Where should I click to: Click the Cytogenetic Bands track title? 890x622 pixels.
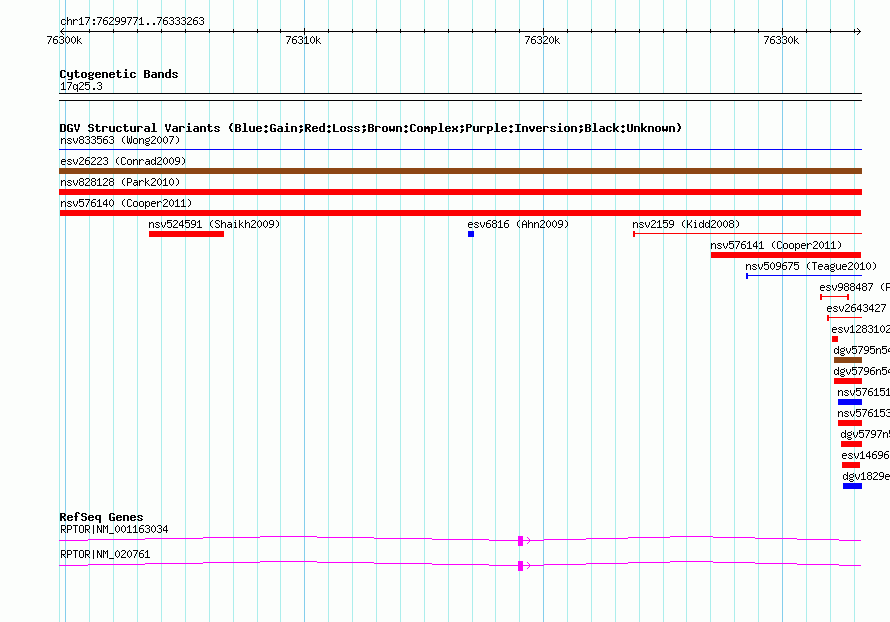pyautogui.click(x=119, y=74)
